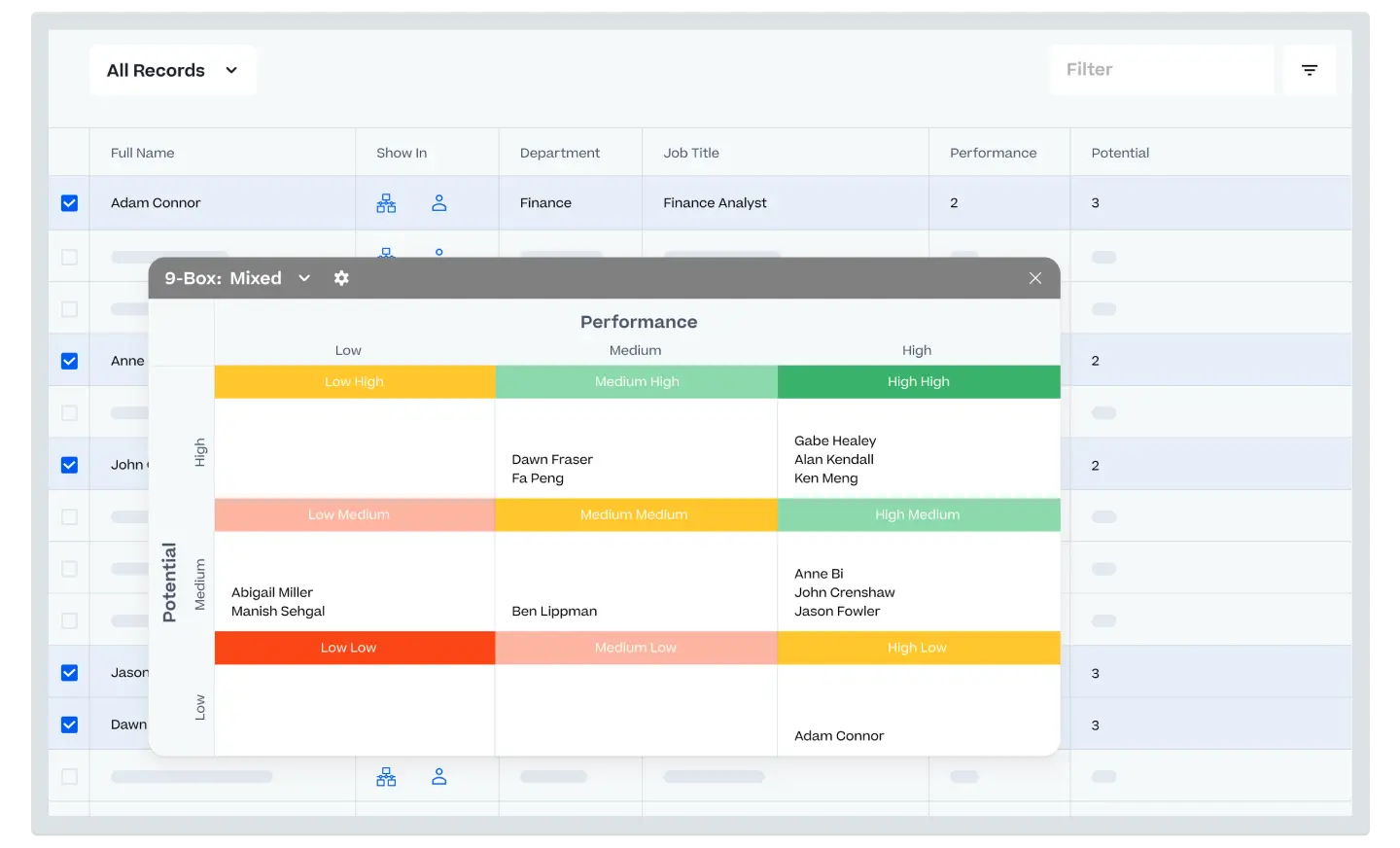Click the org chart icon in the bottom row
The image size is (1400, 848).
pyautogui.click(x=386, y=776)
